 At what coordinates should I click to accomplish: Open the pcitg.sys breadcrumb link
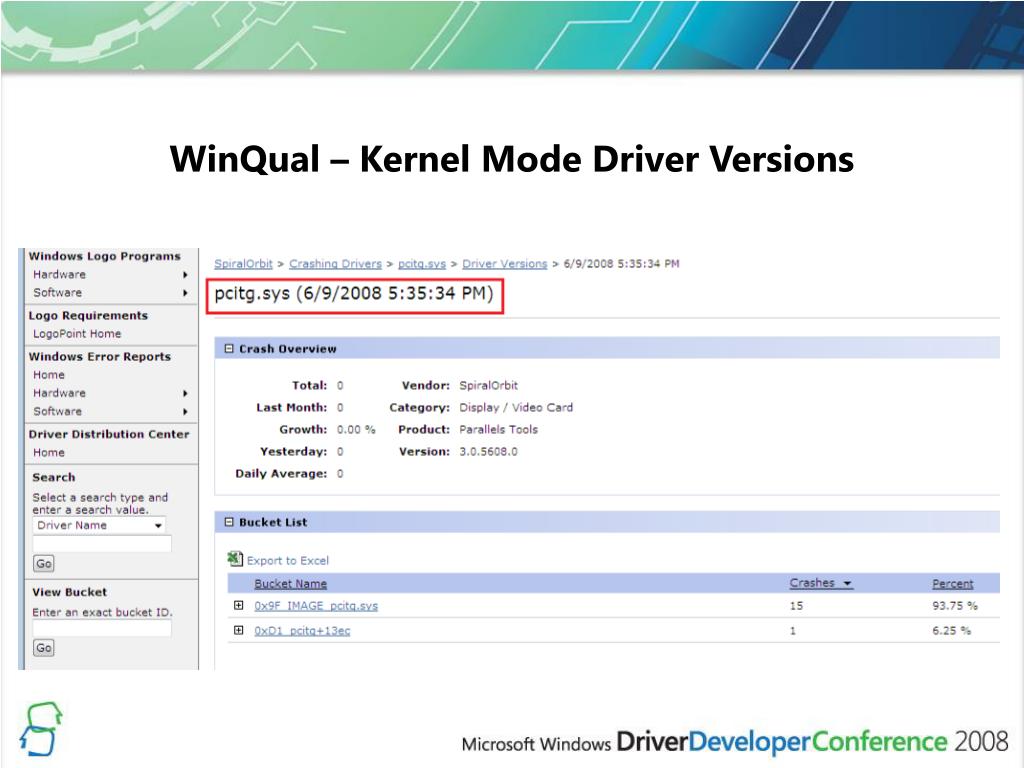(422, 264)
